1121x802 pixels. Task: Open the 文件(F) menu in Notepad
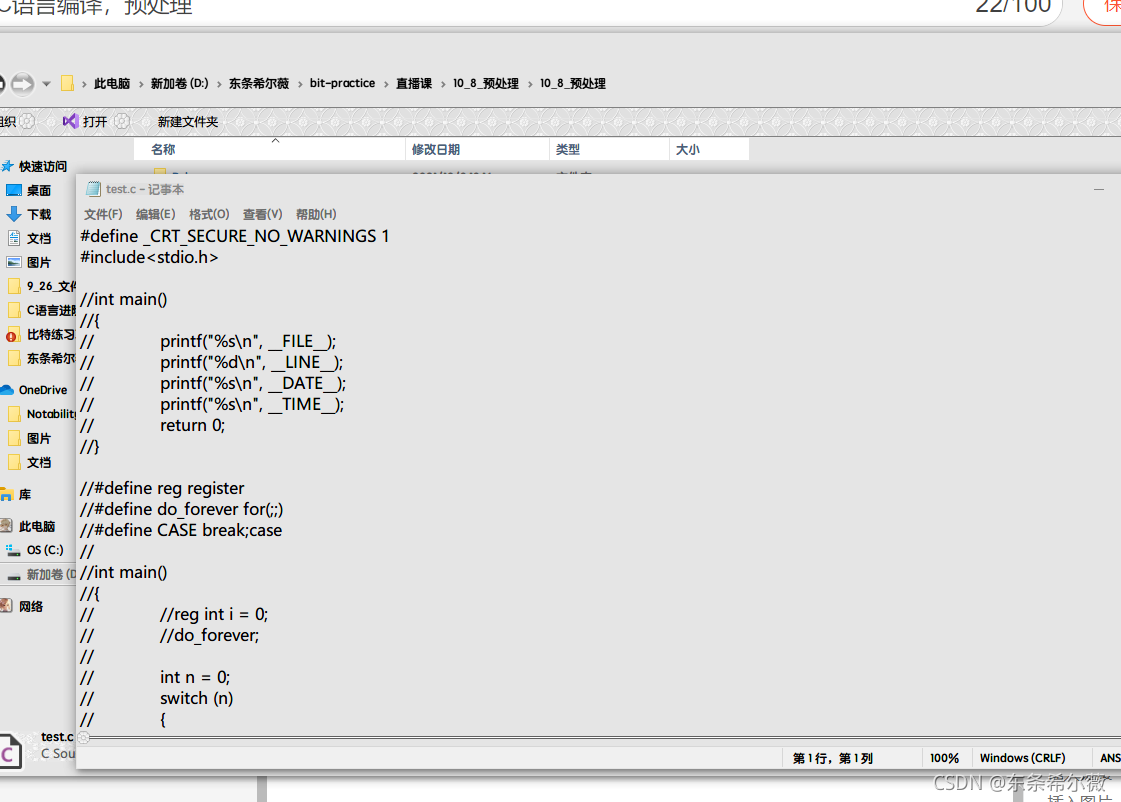(x=103, y=214)
